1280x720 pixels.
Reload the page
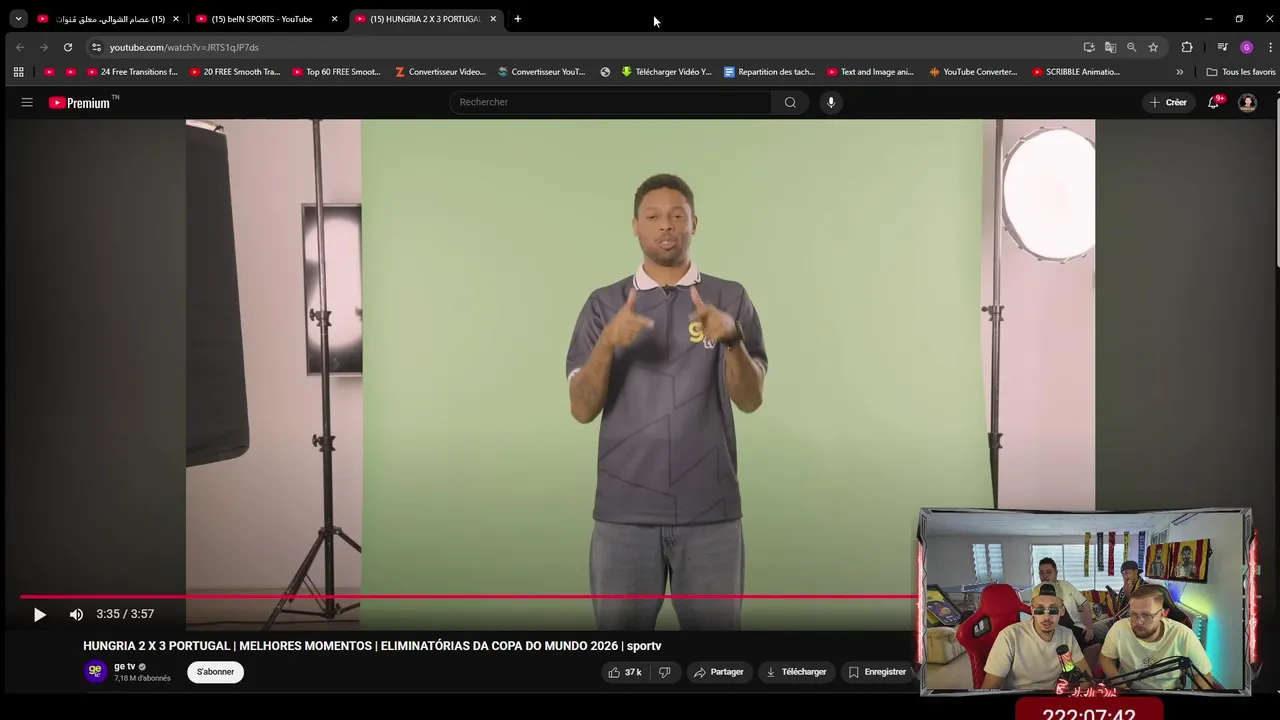[x=67, y=47]
